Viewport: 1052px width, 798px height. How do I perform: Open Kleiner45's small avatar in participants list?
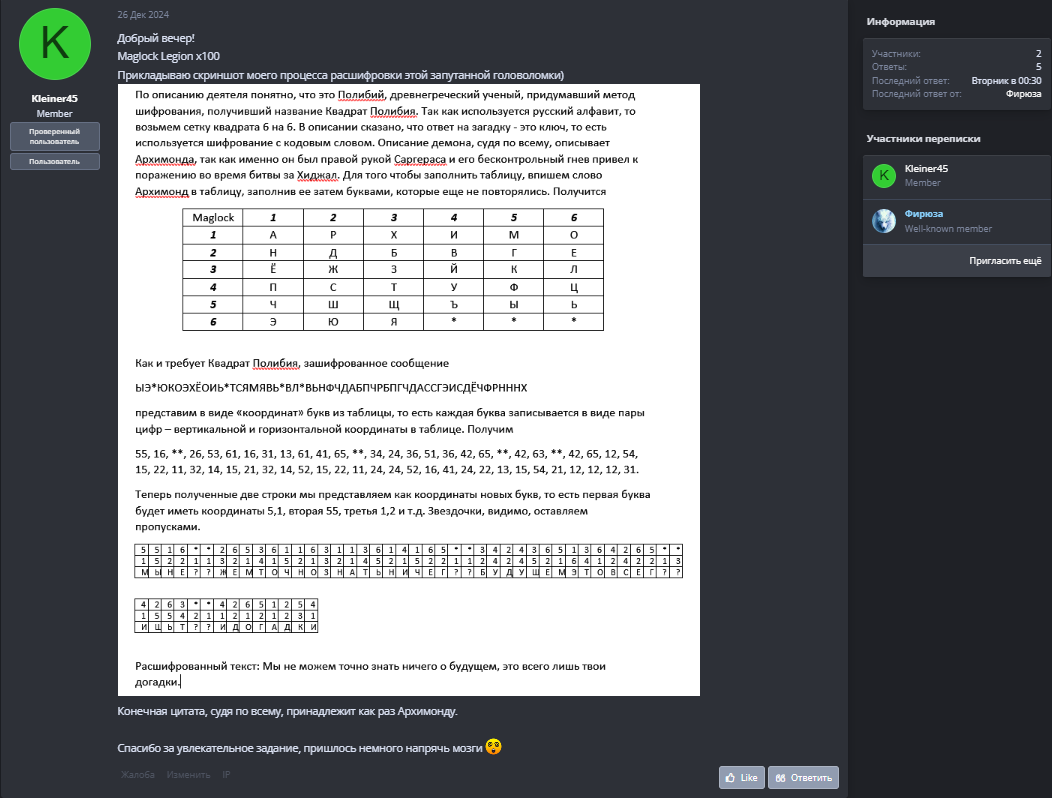[x=883, y=176]
